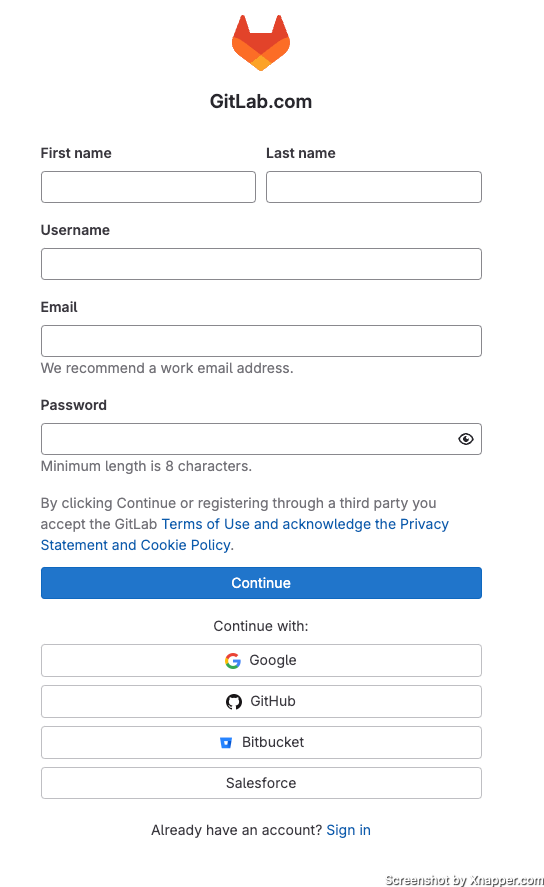This screenshot has width=544, height=887.
Task: Show password using the eye icon
Action: point(465,439)
